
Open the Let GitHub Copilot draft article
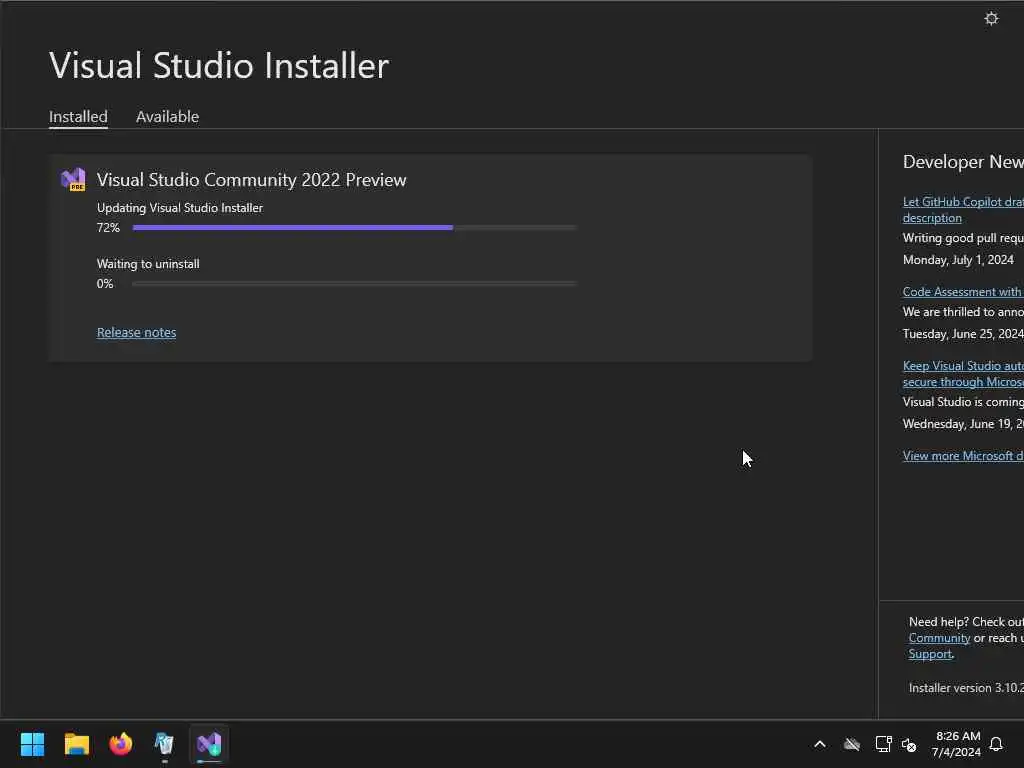click(x=963, y=210)
